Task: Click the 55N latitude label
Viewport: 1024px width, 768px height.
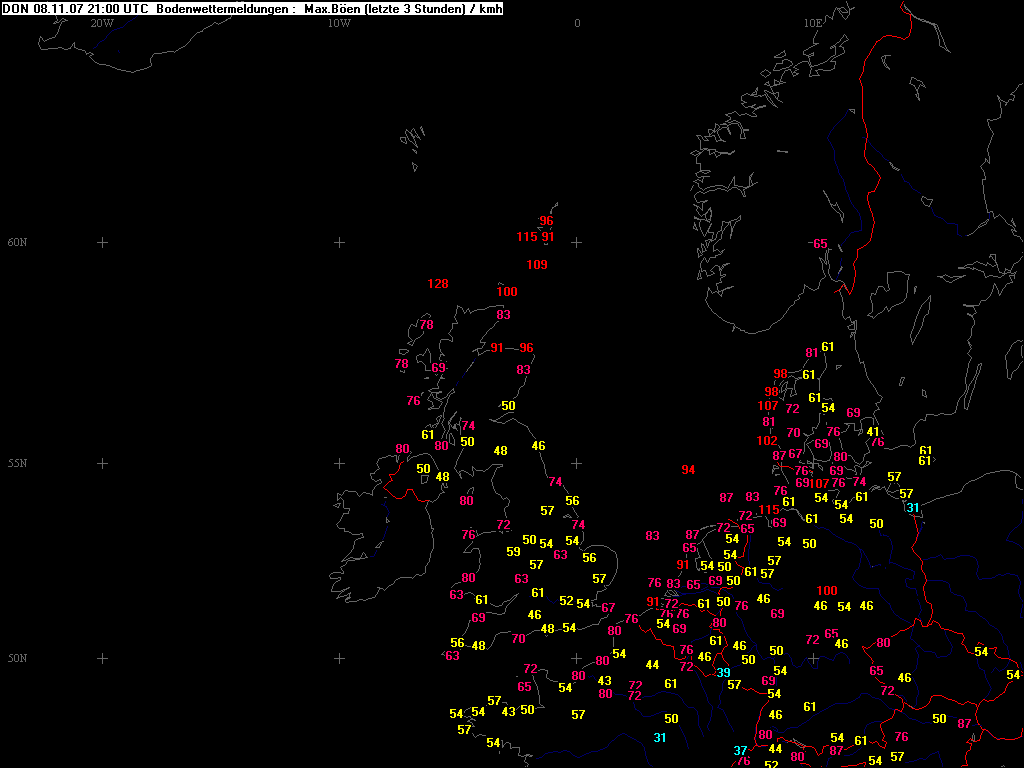Action: [x=17, y=464]
